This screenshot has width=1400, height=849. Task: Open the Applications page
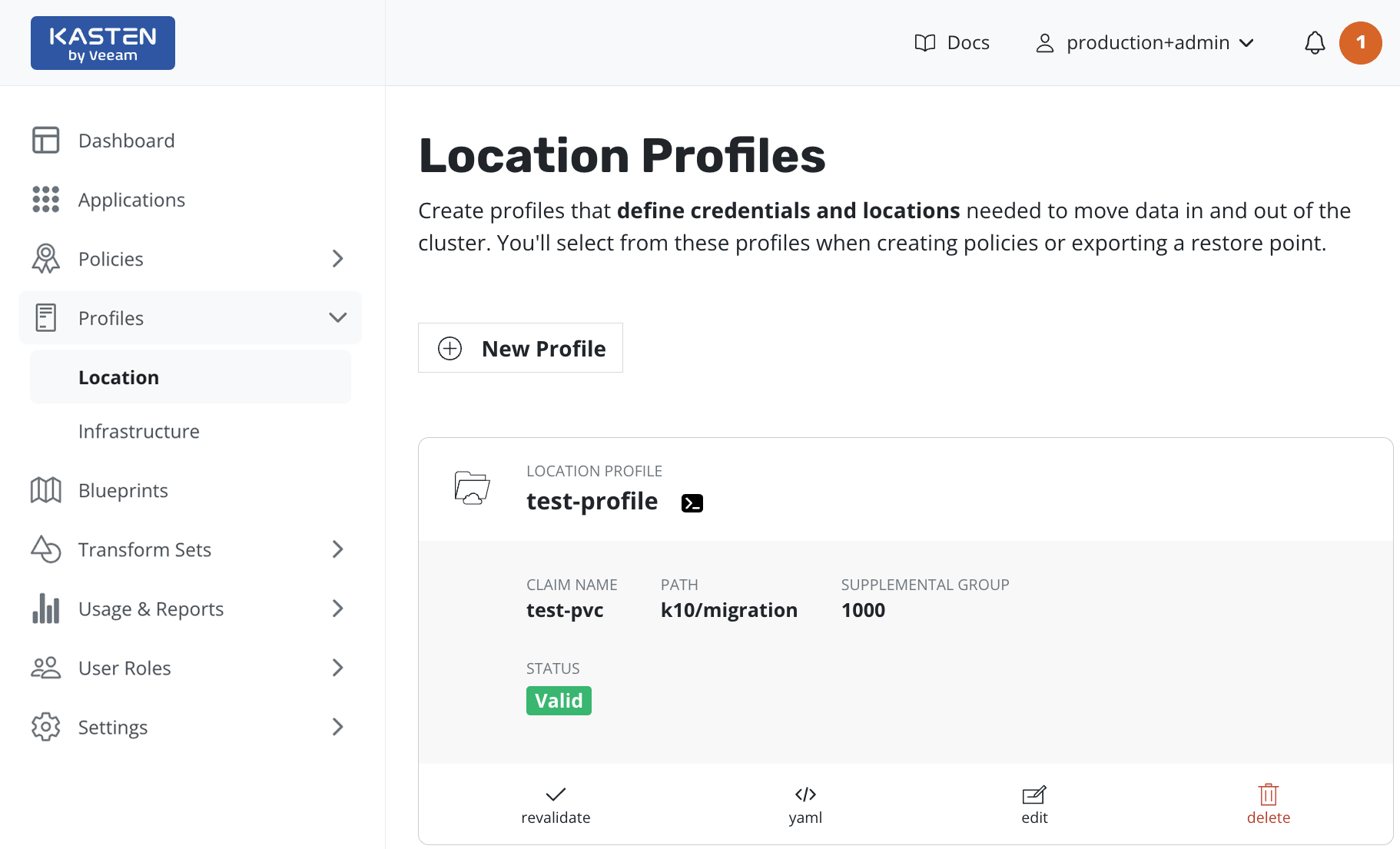tap(131, 200)
